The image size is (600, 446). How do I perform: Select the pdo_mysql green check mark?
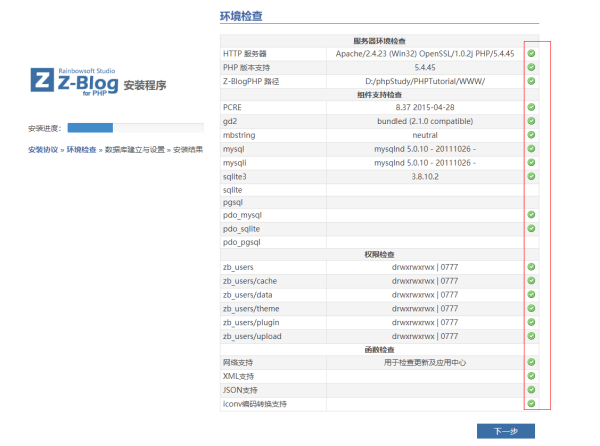(x=531, y=214)
